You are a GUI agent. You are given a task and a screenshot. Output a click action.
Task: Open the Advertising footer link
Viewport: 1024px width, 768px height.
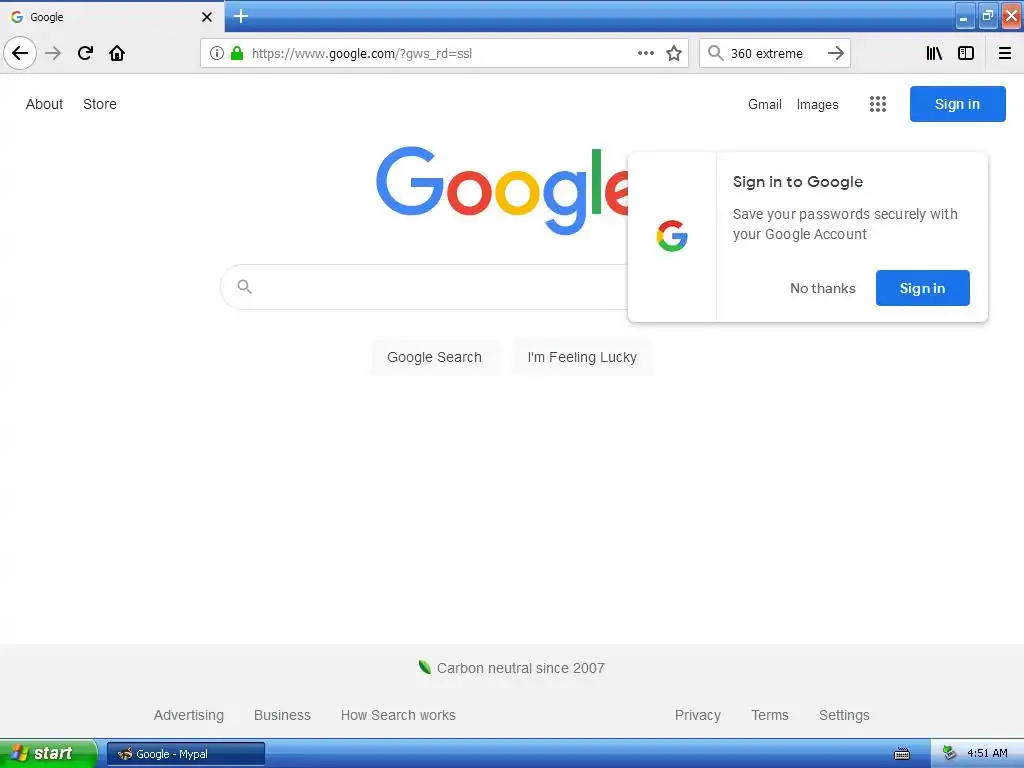[189, 715]
